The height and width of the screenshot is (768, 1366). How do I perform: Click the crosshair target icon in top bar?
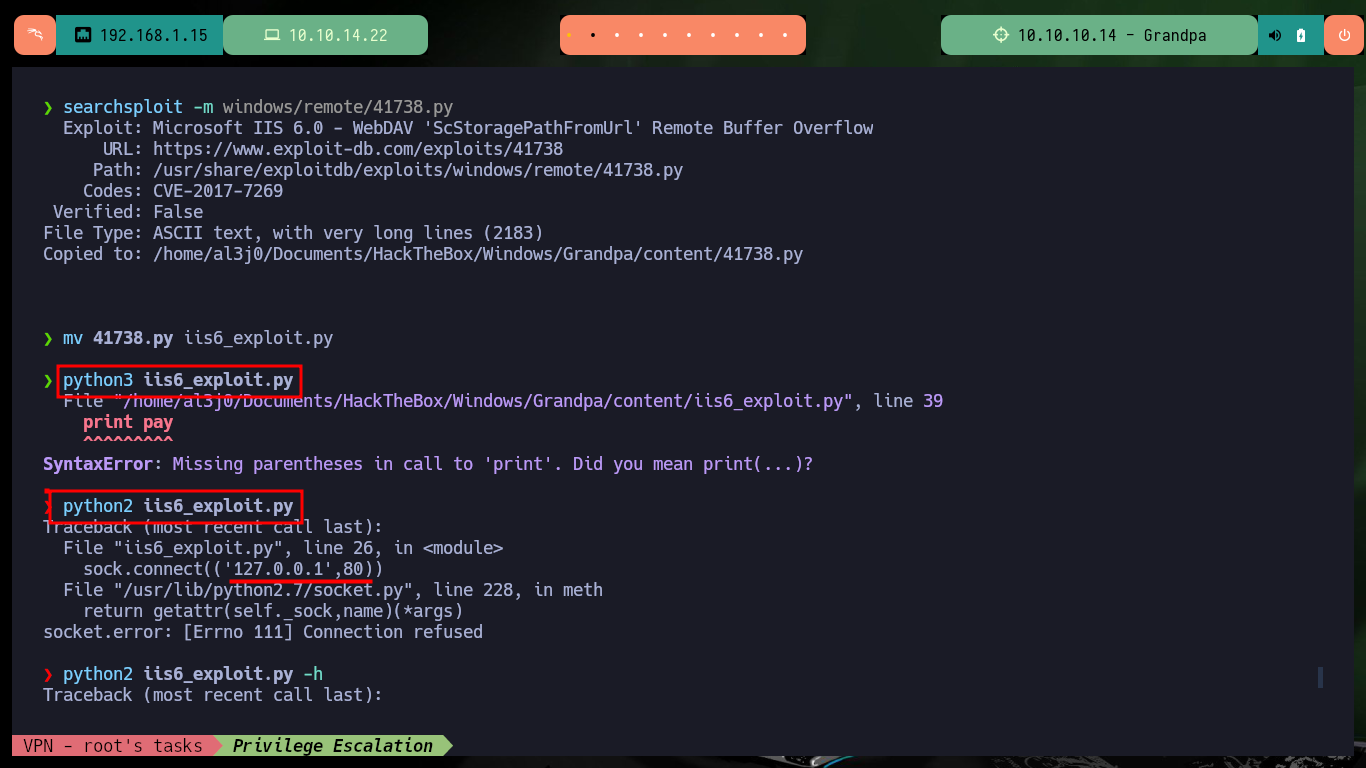click(1001, 35)
